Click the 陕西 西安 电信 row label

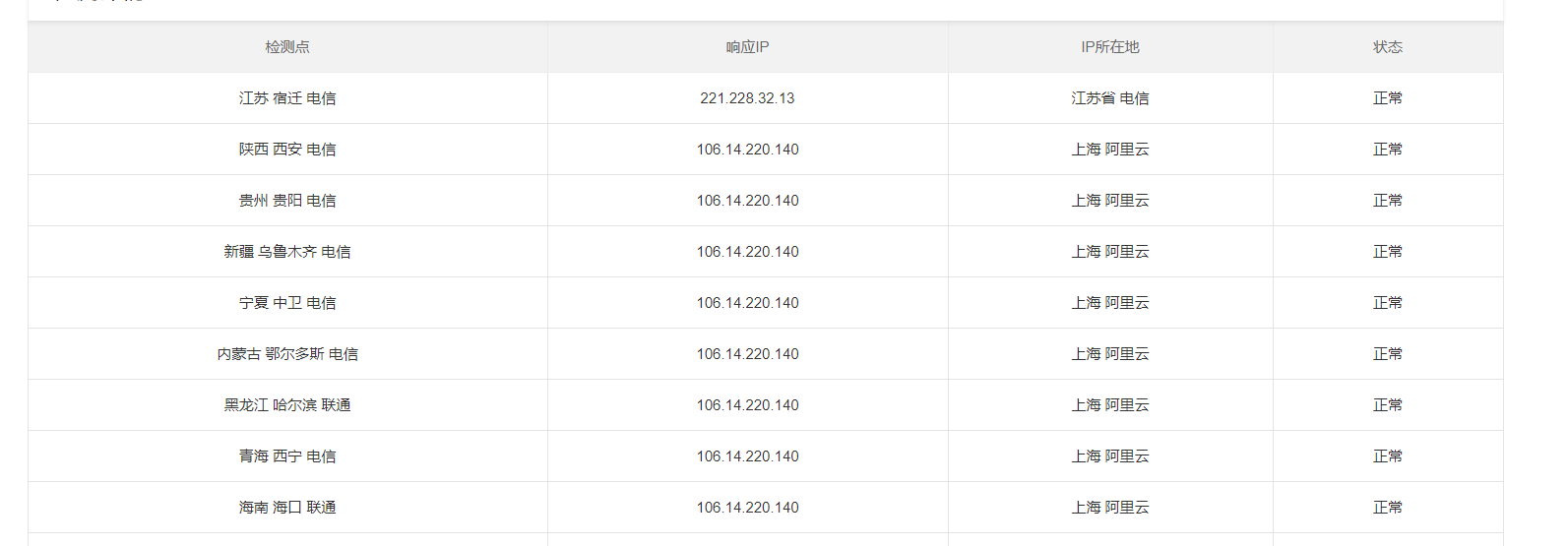(x=287, y=150)
